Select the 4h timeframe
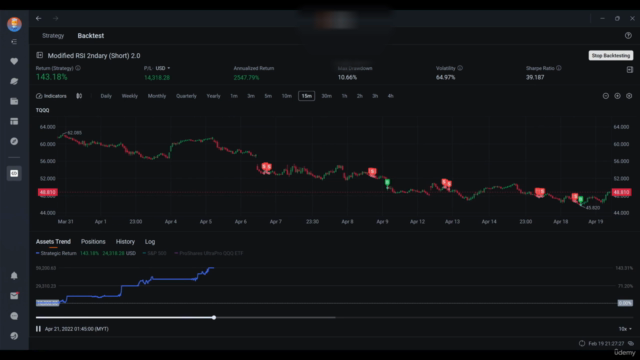Viewport: 640px width, 360px height. pos(391,96)
